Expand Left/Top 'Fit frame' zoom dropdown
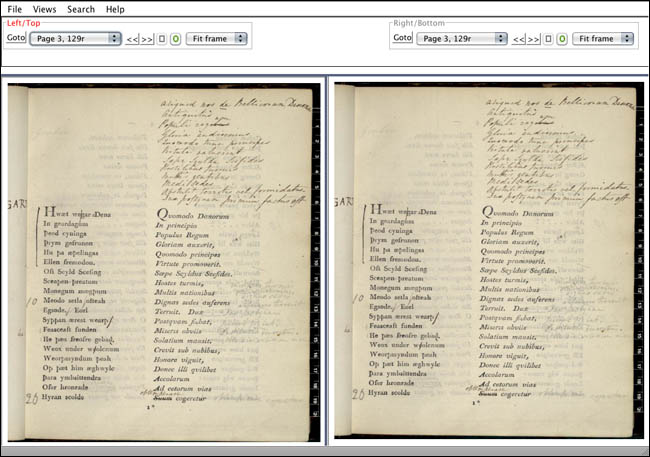Image resolution: width=650 pixels, height=457 pixels. pyautogui.click(x=216, y=39)
